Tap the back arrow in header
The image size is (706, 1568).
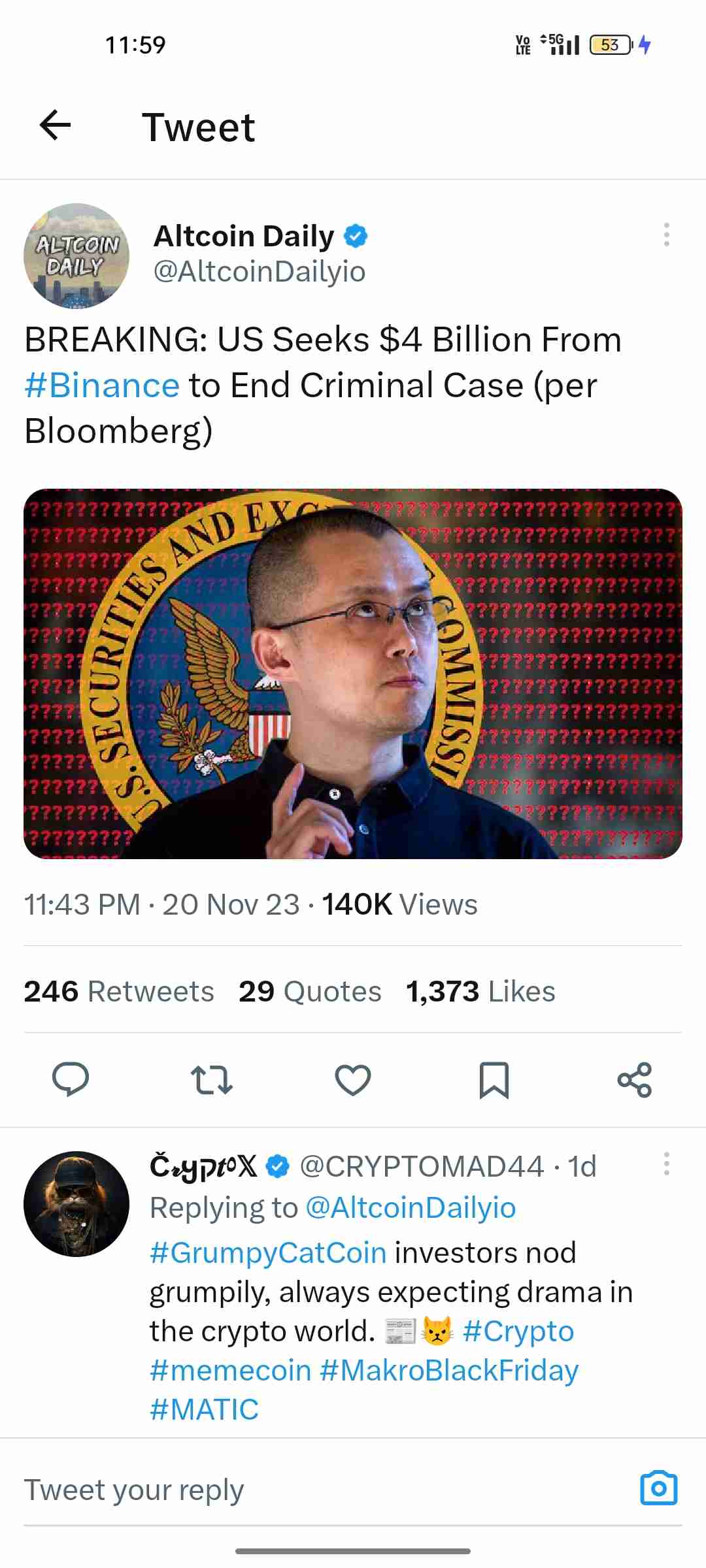pyautogui.click(x=55, y=125)
